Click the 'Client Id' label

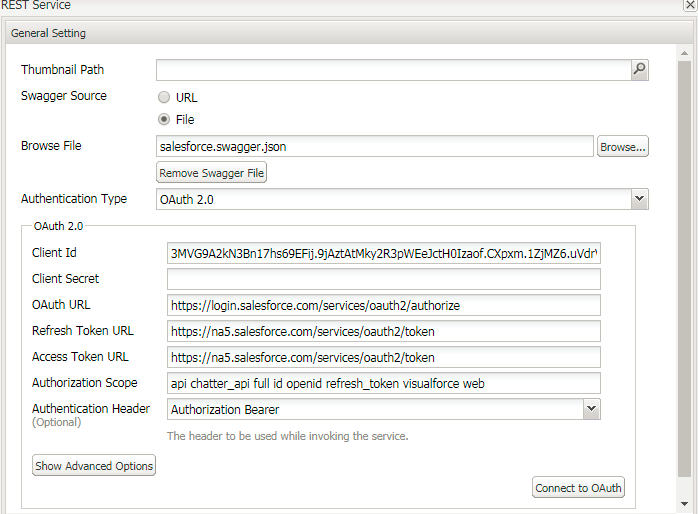click(x=54, y=253)
